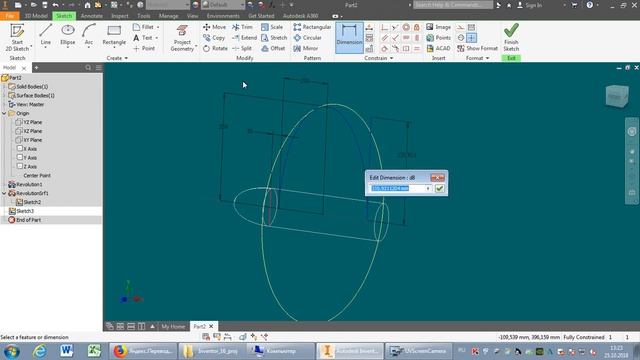
Task: Open the Windows Start menu
Action: [x=11, y=351]
